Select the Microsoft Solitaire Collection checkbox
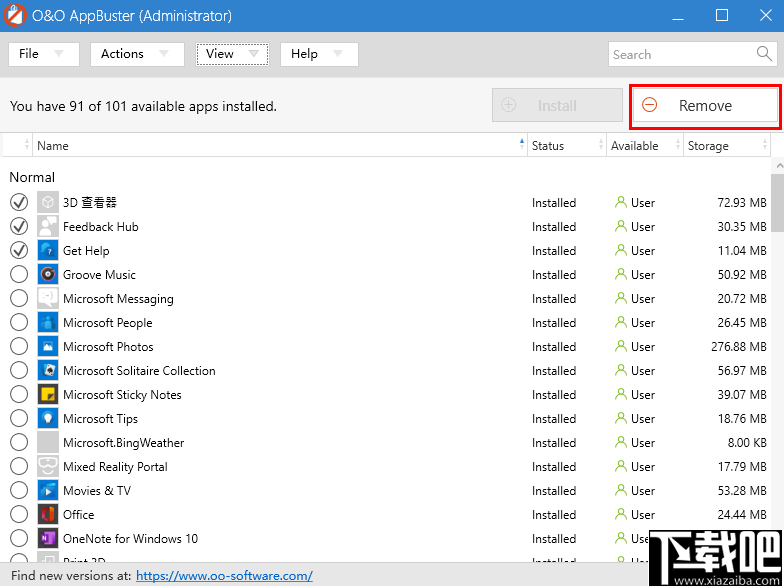This screenshot has height=586, width=784. pyautogui.click(x=19, y=371)
